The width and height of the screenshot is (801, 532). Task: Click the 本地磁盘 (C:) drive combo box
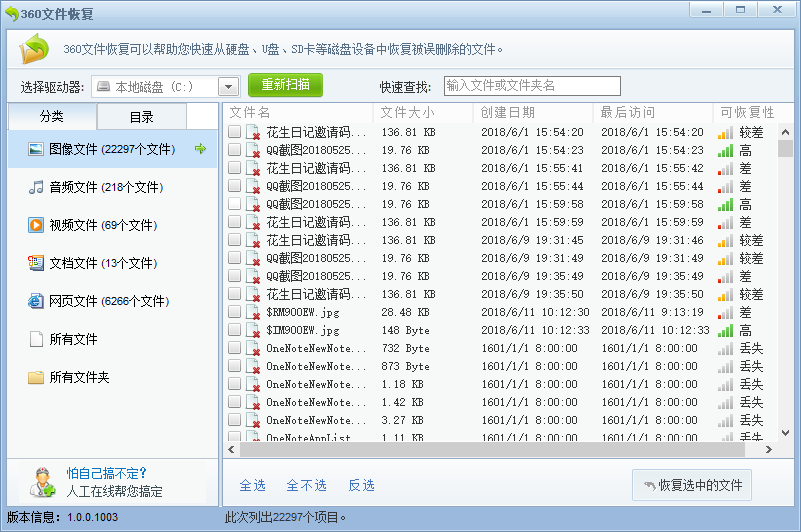click(x=166, y=86)
